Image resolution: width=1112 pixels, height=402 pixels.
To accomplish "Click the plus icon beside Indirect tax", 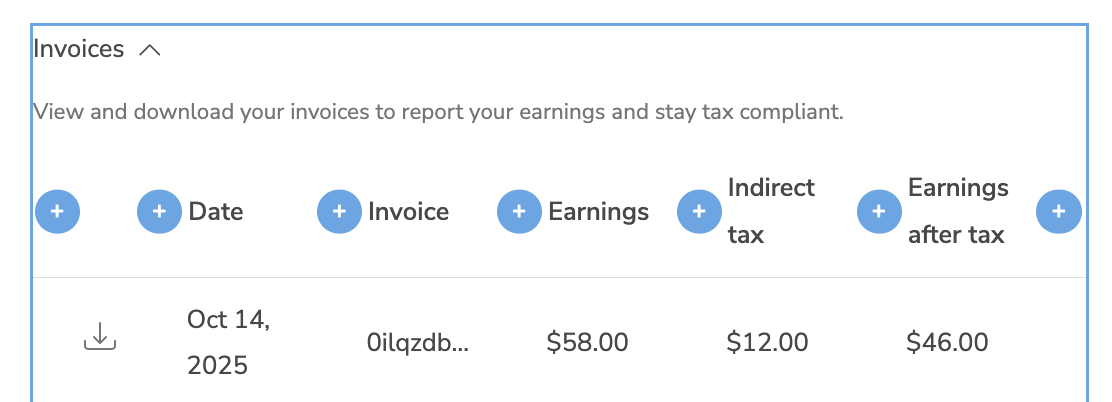I will click(x=699, y=212).
